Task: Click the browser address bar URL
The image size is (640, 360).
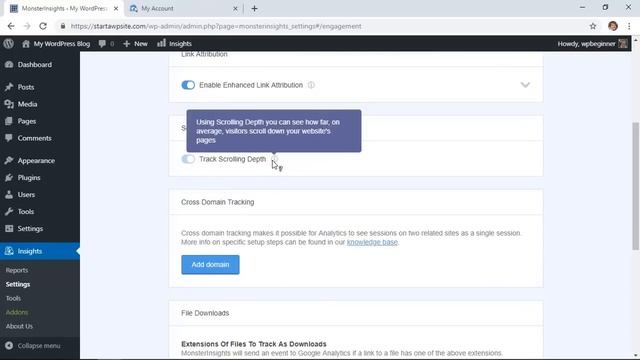Action: (216, 26)
